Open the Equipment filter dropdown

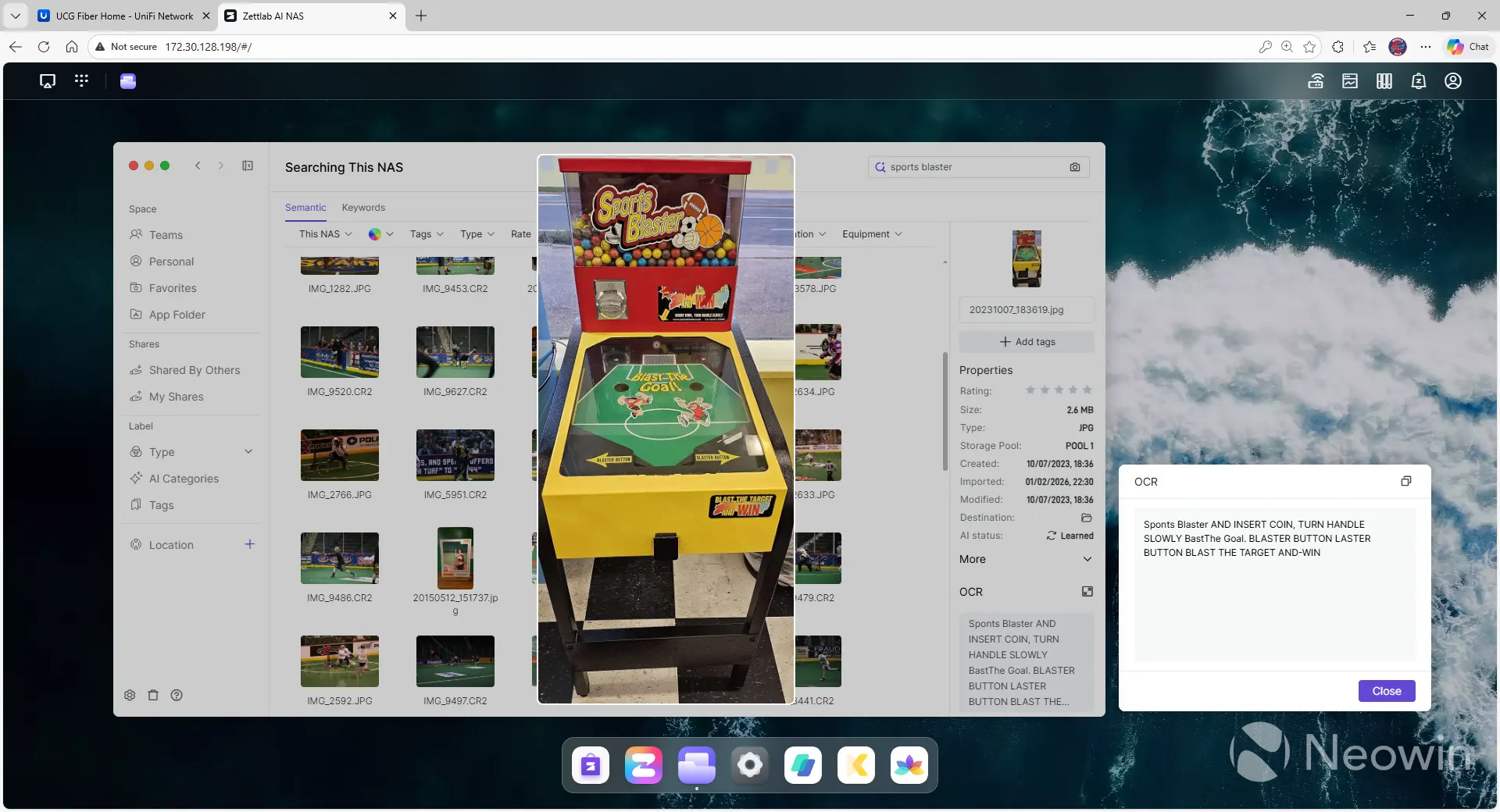pyautogui.click(x=872, y=234)
